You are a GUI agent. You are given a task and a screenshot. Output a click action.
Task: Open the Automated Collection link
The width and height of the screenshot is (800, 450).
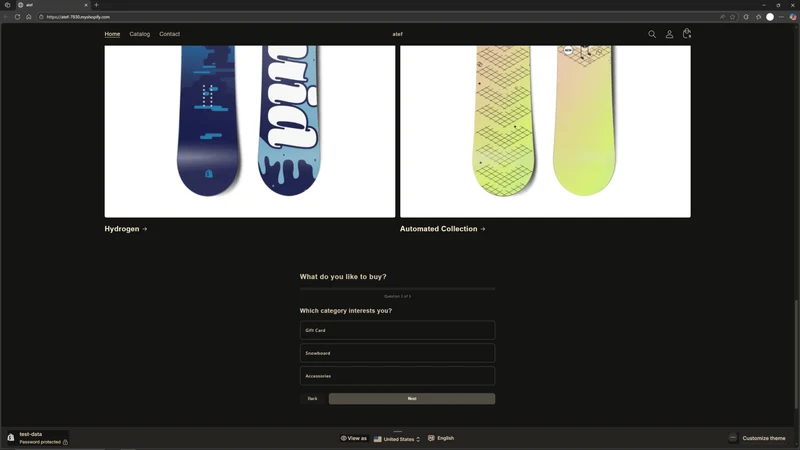[442, 229]
